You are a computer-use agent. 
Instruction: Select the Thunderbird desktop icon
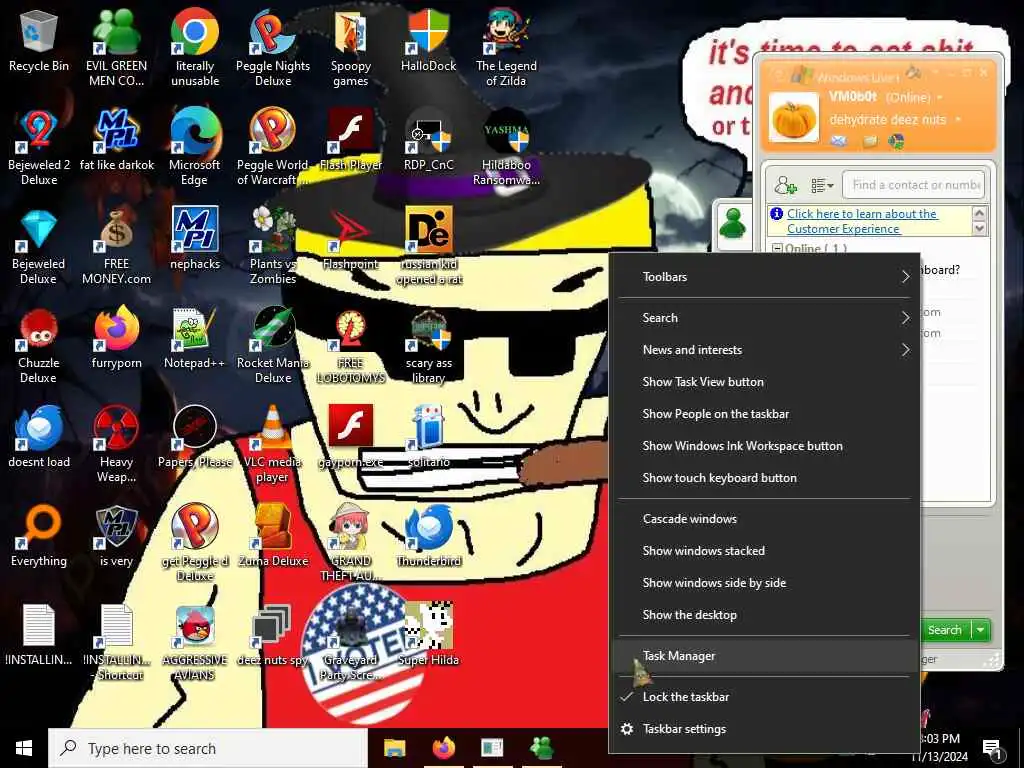click(x=428, y=536)
